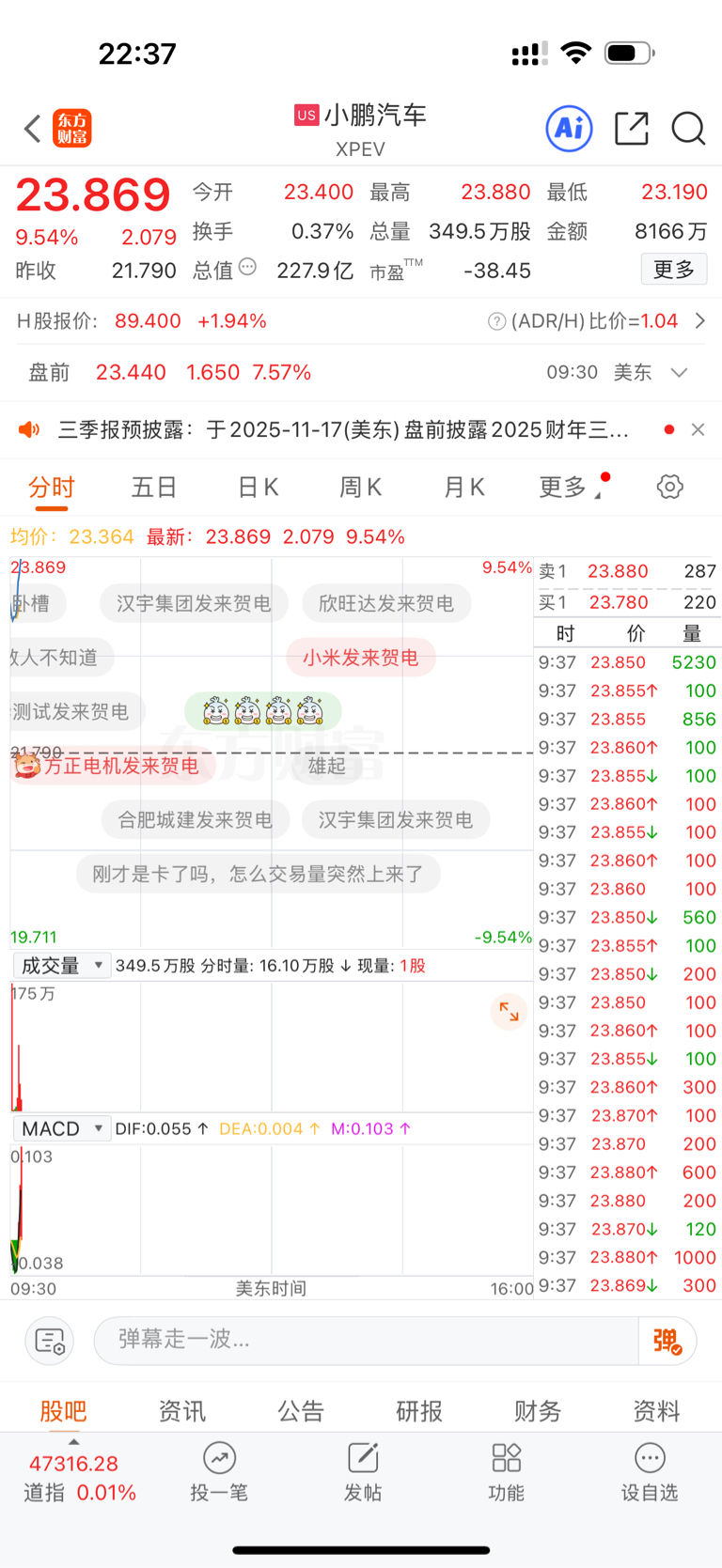Tap the announcement speaker icon
Viewport: 722px width, 1568px height.
click(30, 429)
